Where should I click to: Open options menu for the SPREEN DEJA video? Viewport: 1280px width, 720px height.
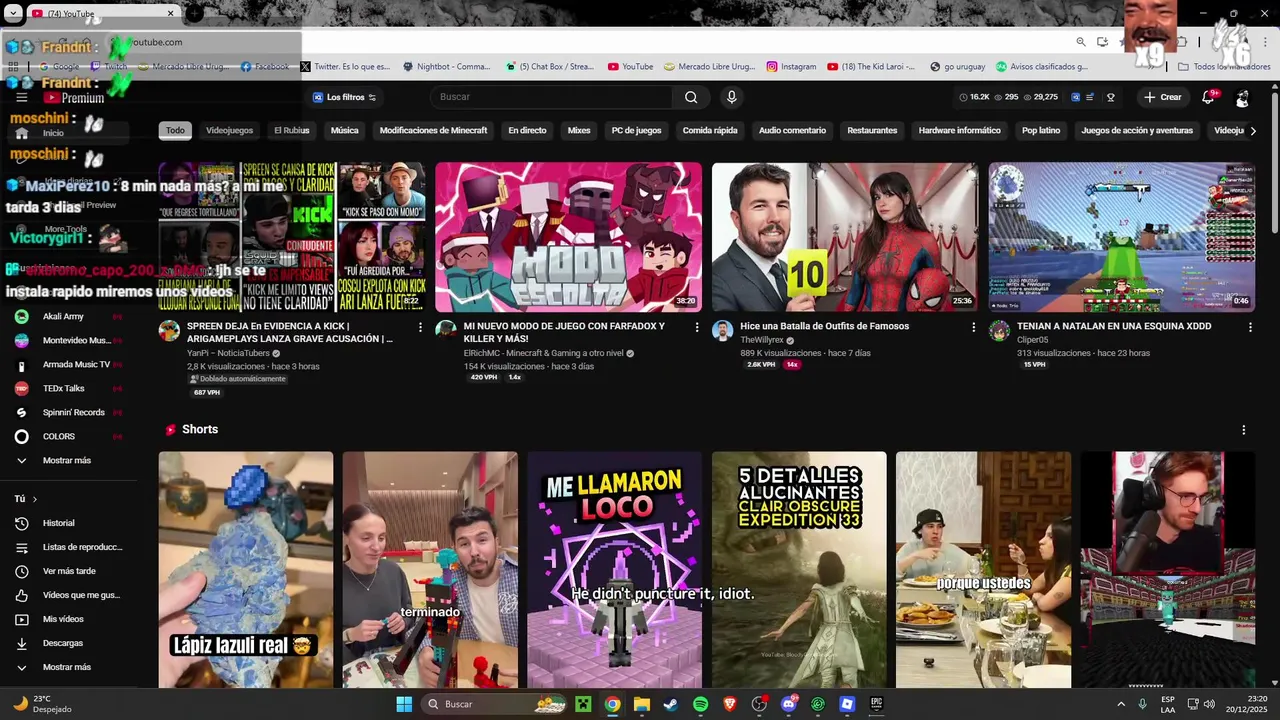click(420, 327)
